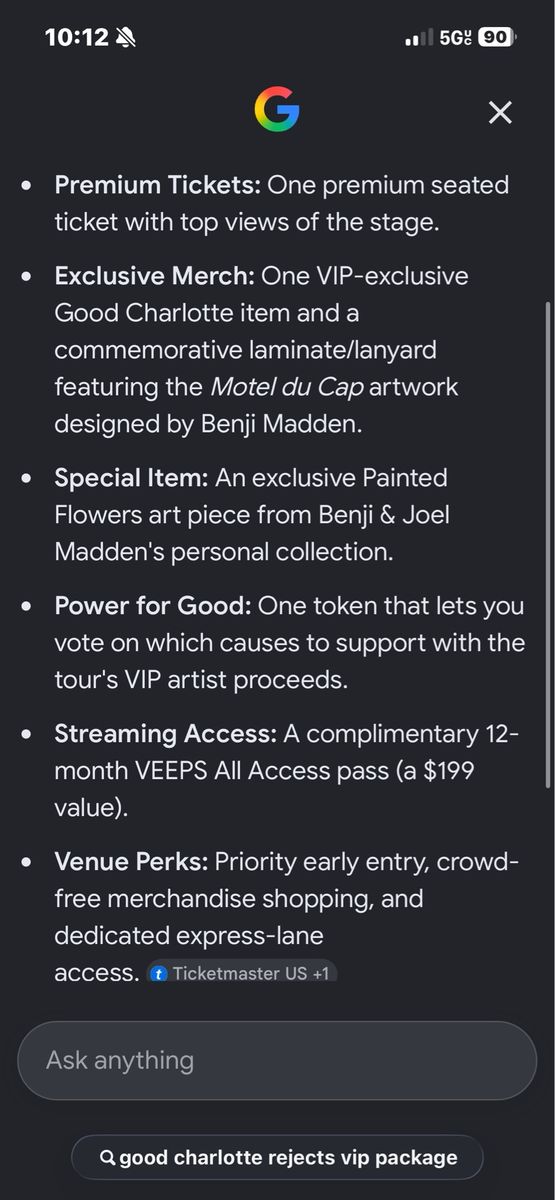Viewport: 555px width, 1200px height.
Task: Tap the cellular signal bars icon
Action: pyautogui.click(x=419, y=38)
